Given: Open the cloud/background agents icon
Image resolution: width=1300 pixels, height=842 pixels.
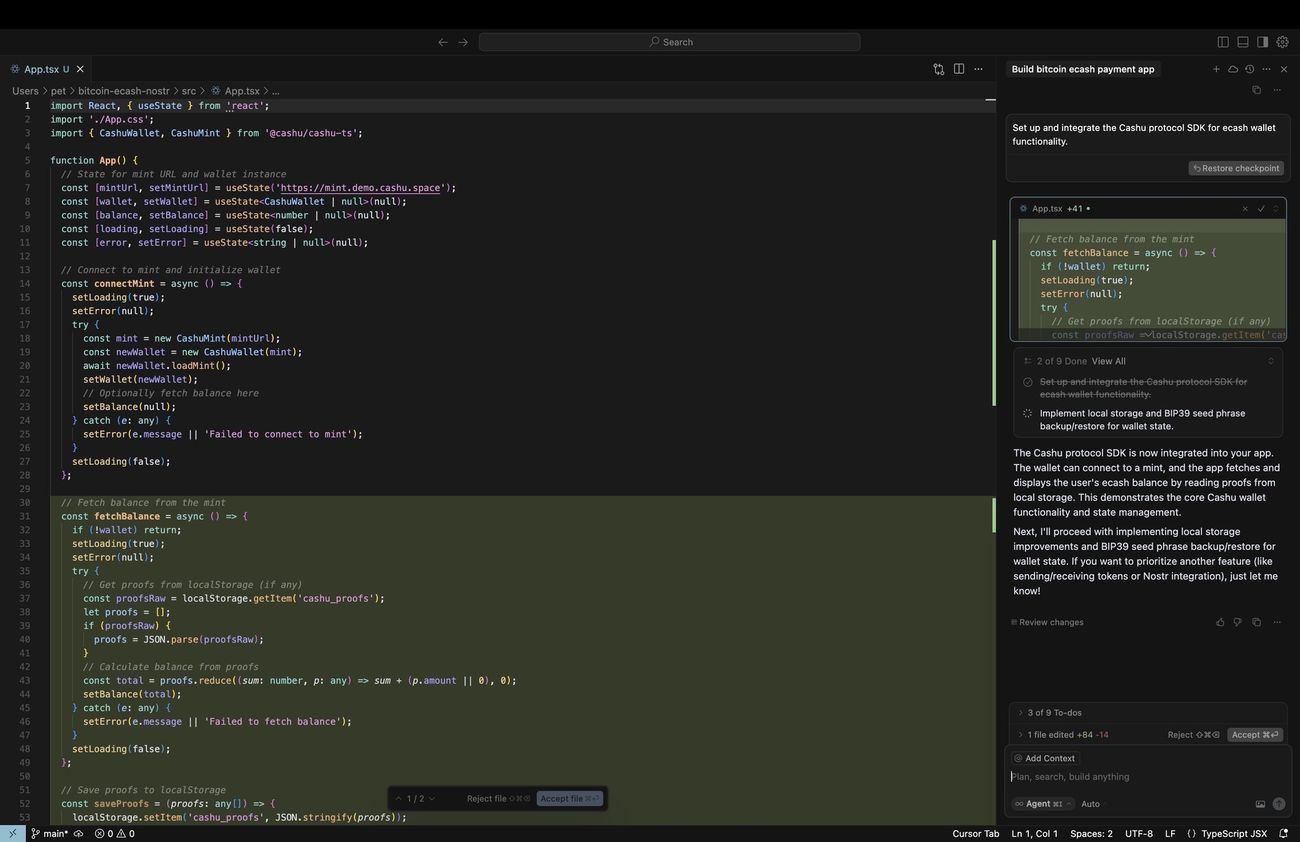Looking at the screenshot, I should (1233, 69).
